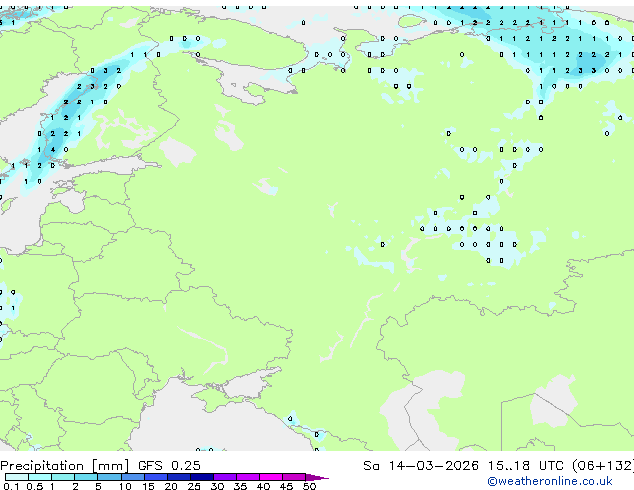The width and height of the screenshot is (634, 490).
Task: Click the legend value '25'
Action: [x=194, y=486]
